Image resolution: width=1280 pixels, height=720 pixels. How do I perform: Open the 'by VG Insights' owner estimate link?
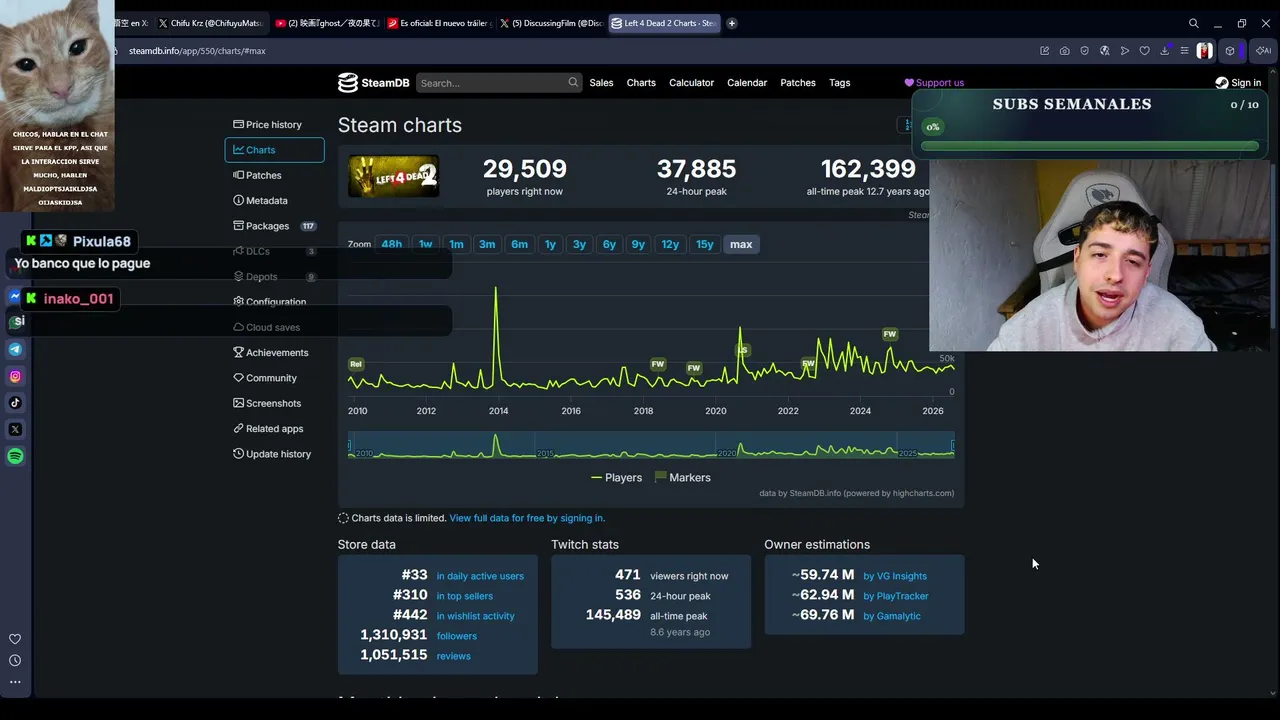point(895,576)
